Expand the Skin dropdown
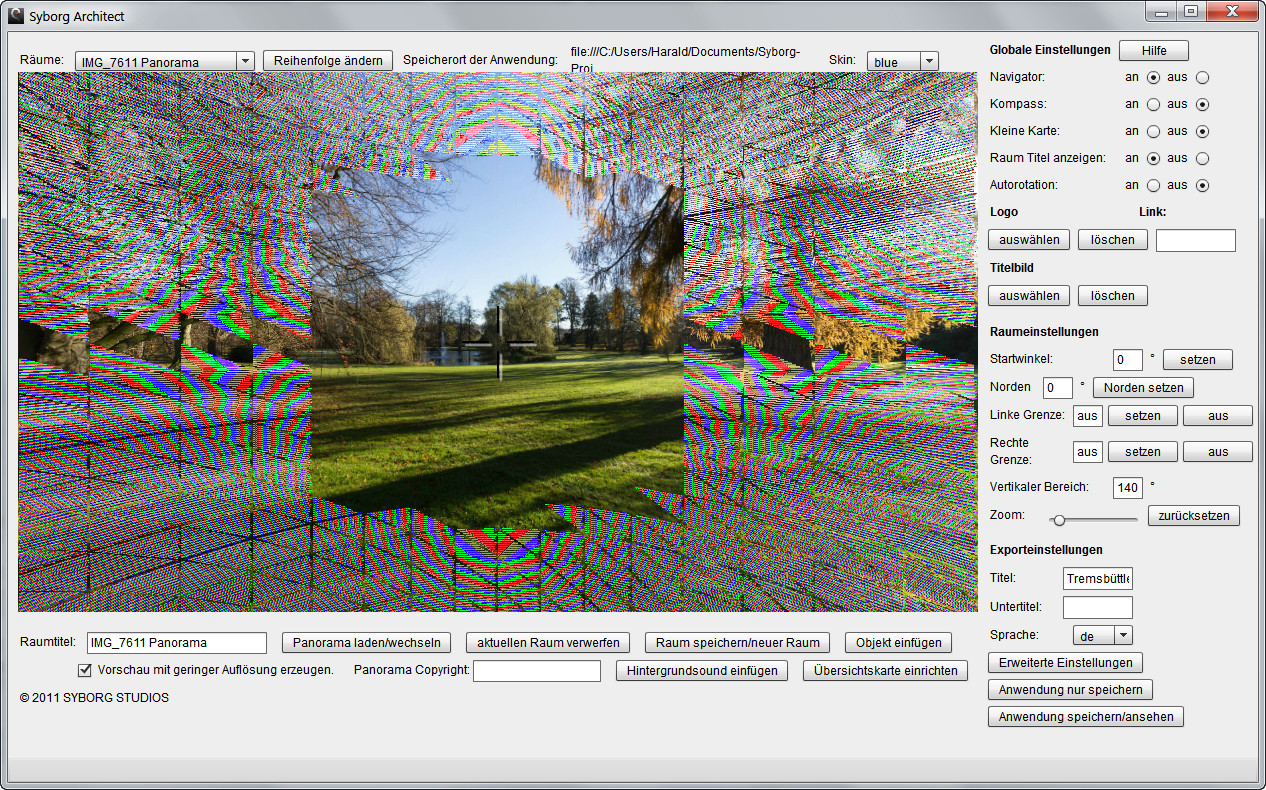The image size is (1266, 790). [x=929, y=61]
